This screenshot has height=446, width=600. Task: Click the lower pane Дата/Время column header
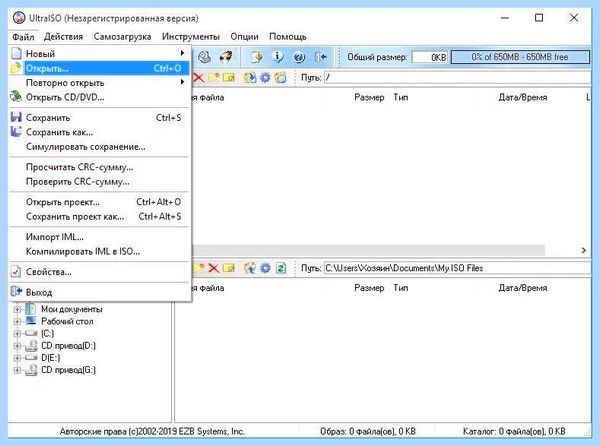pos(523,288)
